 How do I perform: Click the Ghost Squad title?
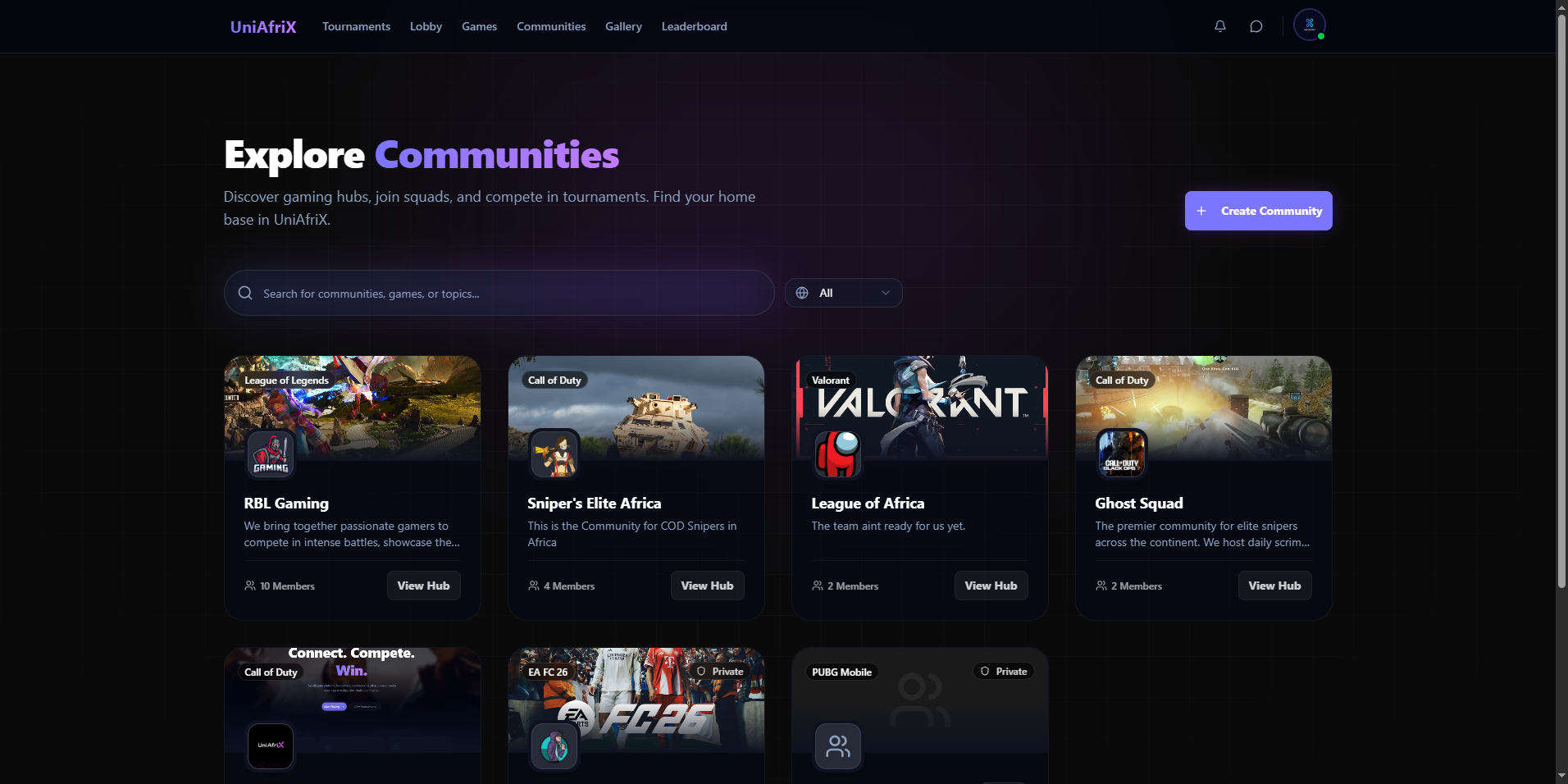point(1139,504)
